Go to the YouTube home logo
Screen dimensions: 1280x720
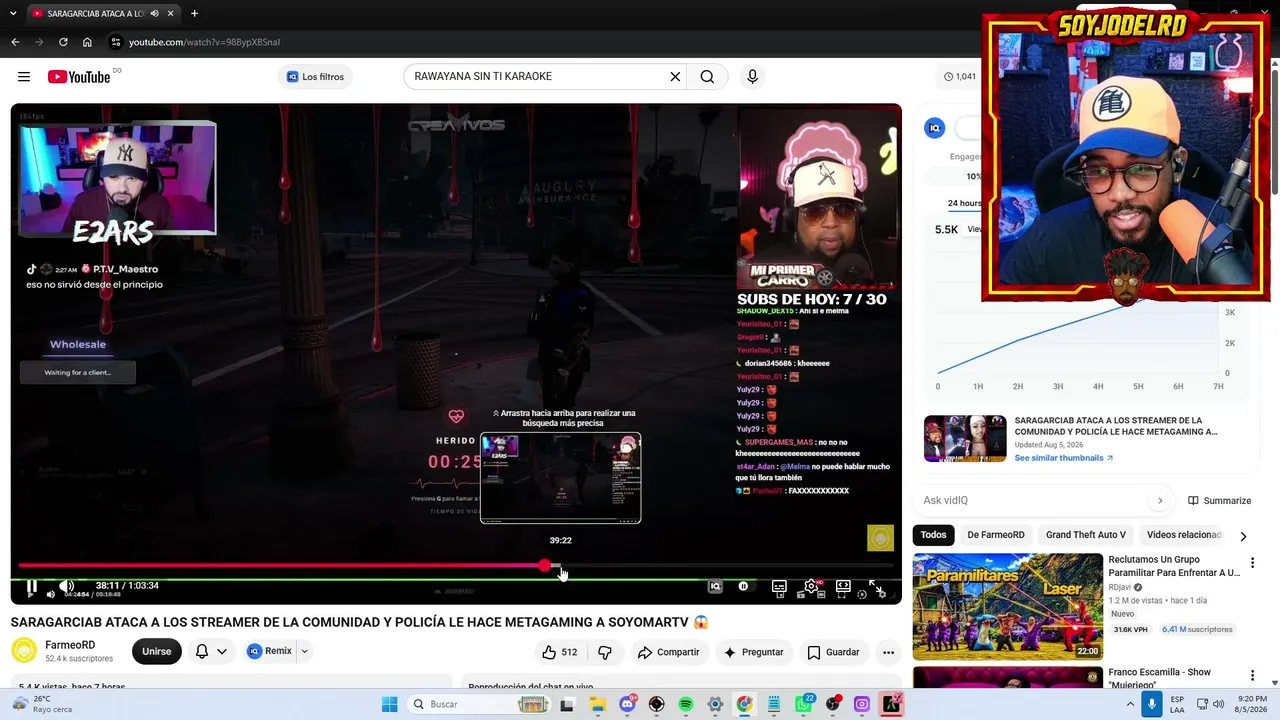tap(79, 77)
